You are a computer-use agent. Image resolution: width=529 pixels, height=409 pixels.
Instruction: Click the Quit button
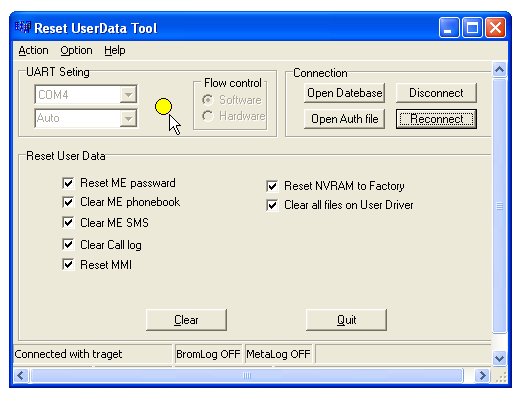click(x=346, y=320)
